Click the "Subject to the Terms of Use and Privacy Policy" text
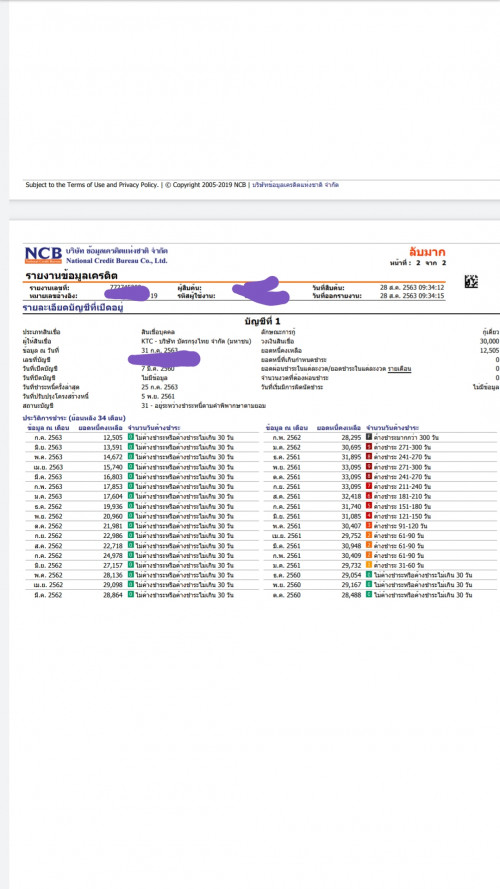Screen dimensions: 500x889 [x=92, y=185]
